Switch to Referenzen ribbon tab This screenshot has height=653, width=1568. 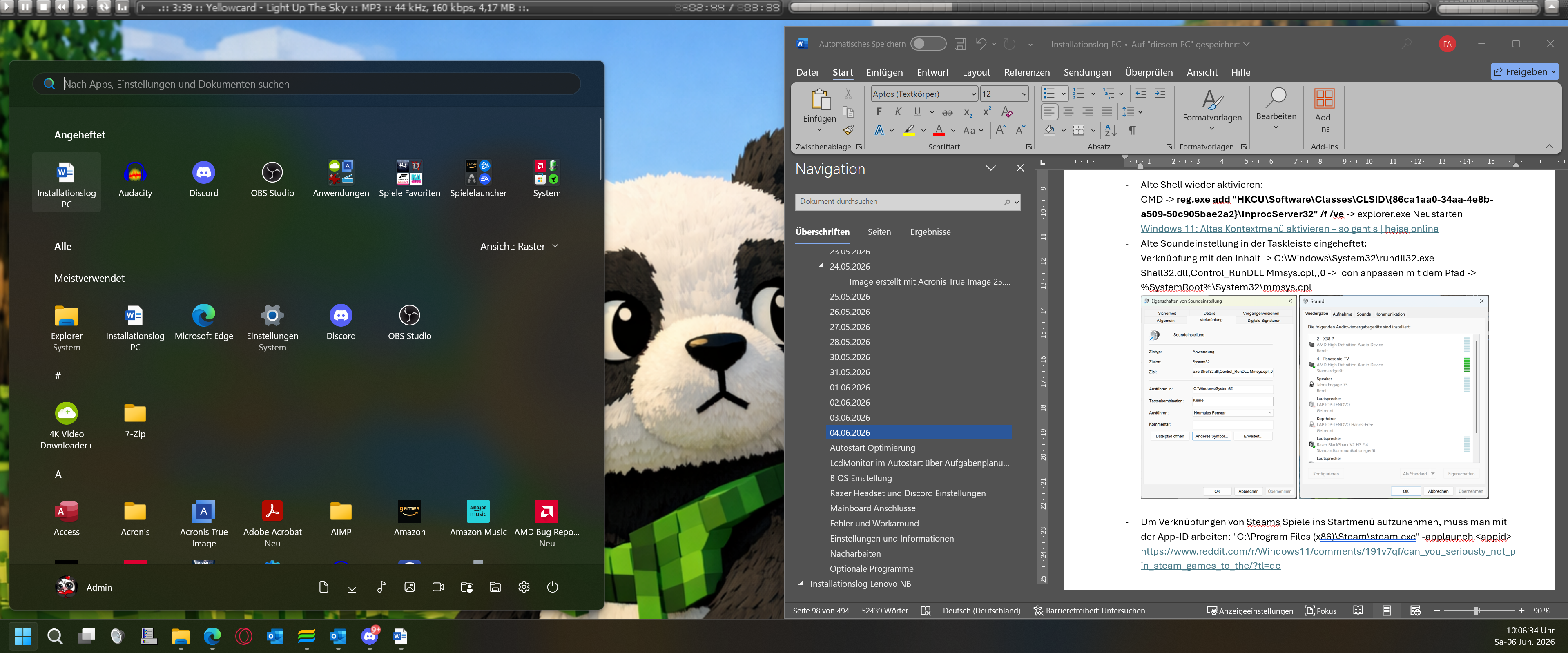(x=1026, y=72)
